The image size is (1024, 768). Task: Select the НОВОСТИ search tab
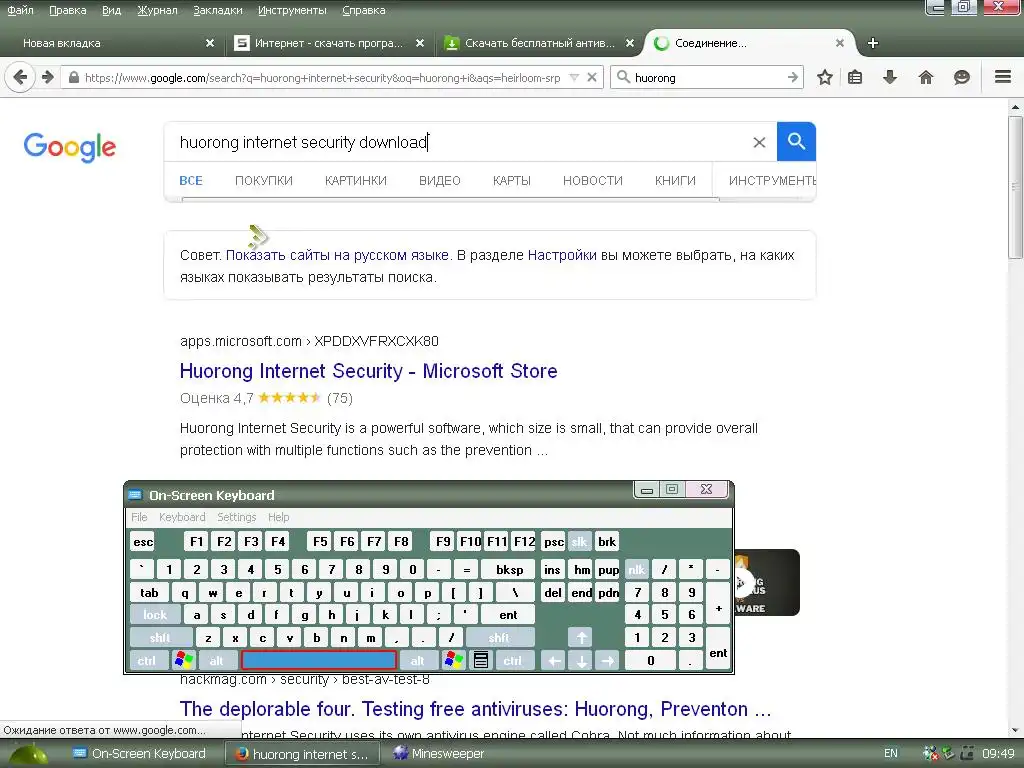point(593,180)
